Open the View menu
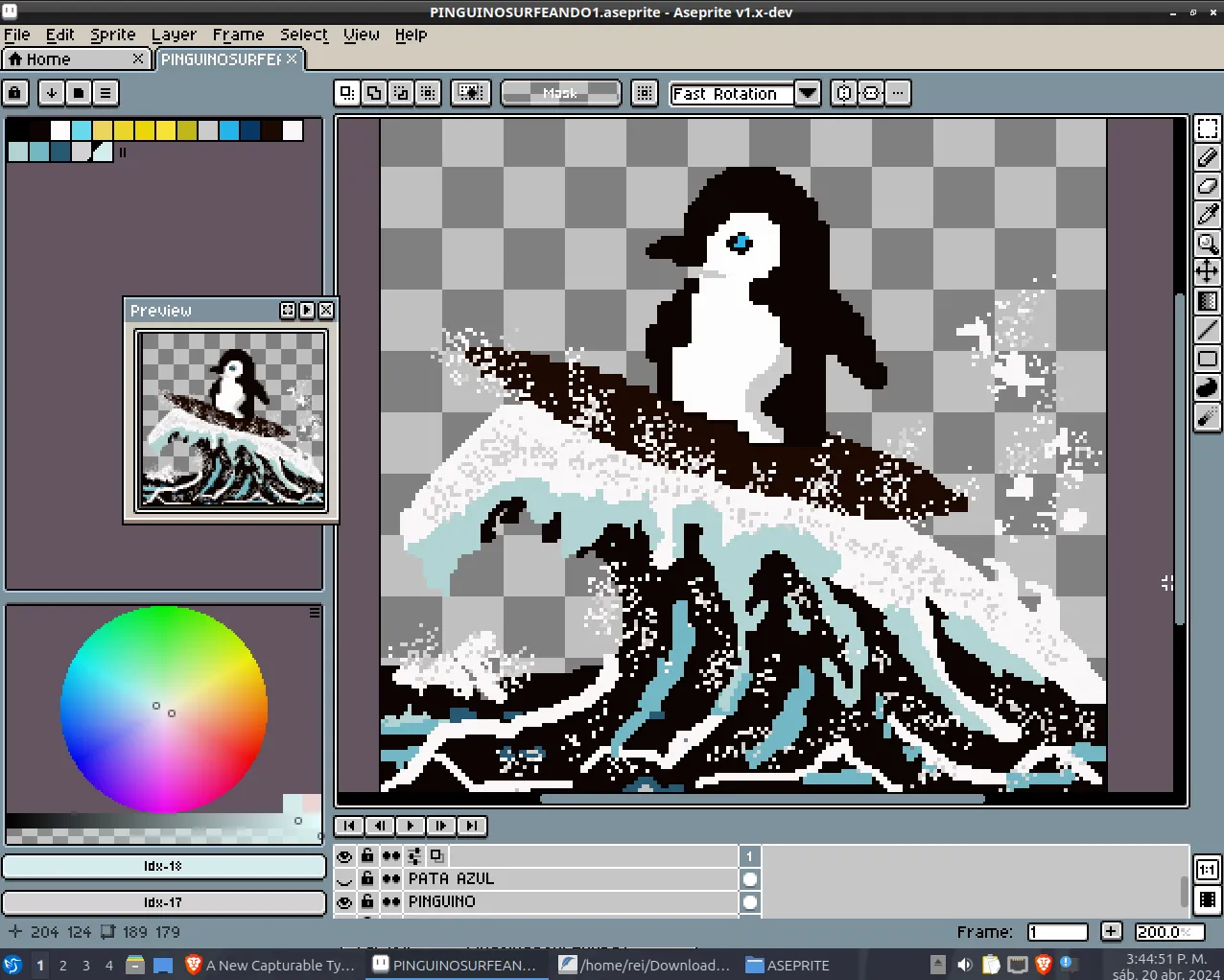 [362, 35]
